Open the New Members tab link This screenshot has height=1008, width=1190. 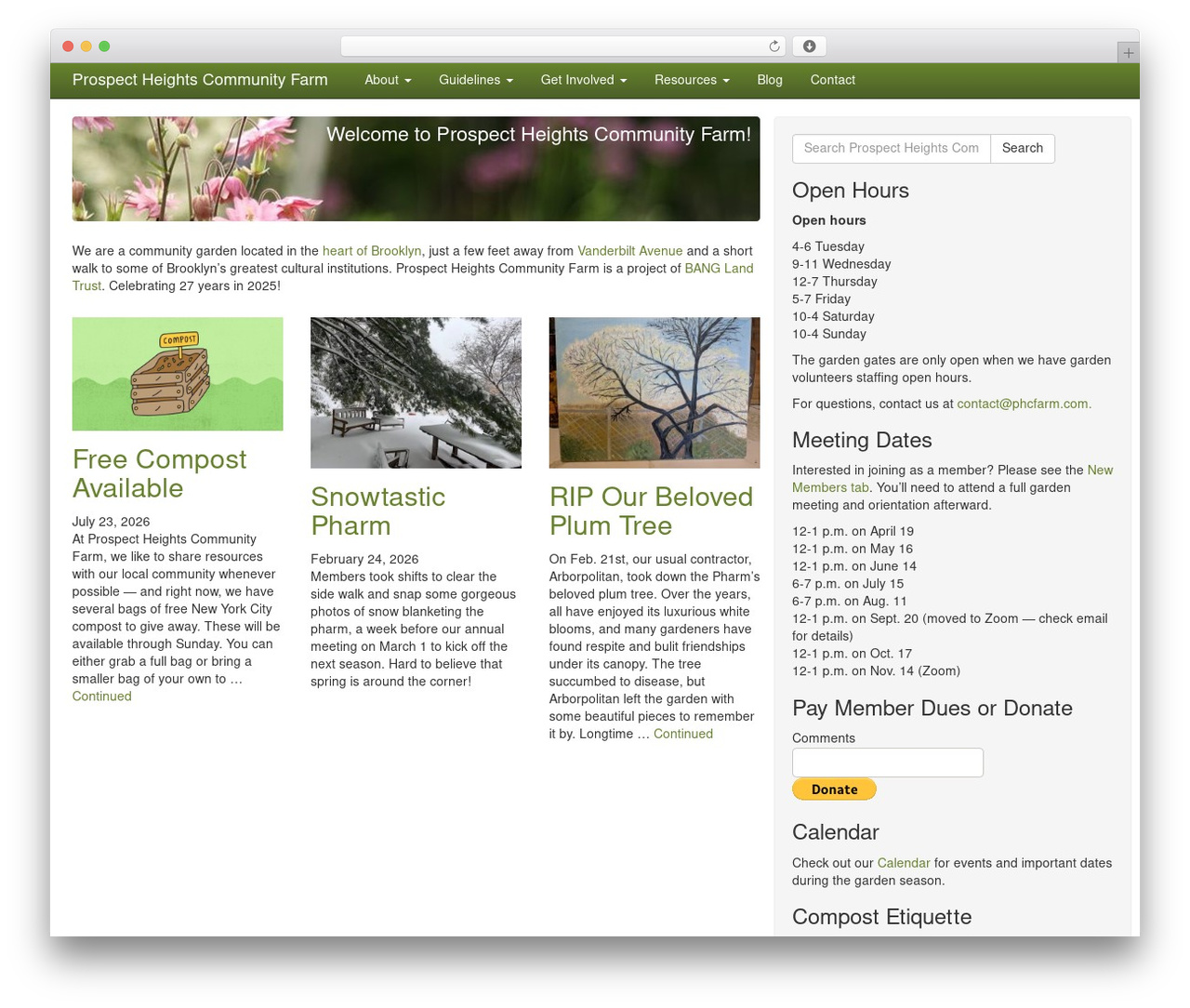coord(1100,471)
